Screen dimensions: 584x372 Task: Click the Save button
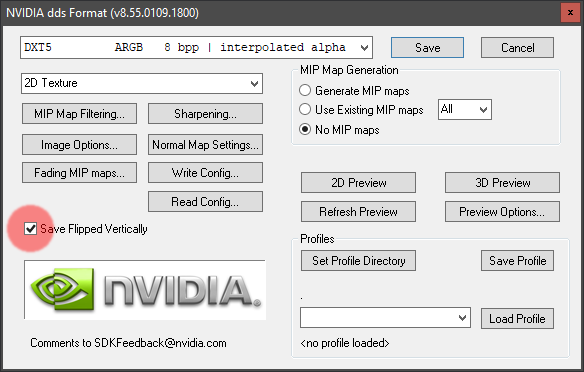pos(428,48)
